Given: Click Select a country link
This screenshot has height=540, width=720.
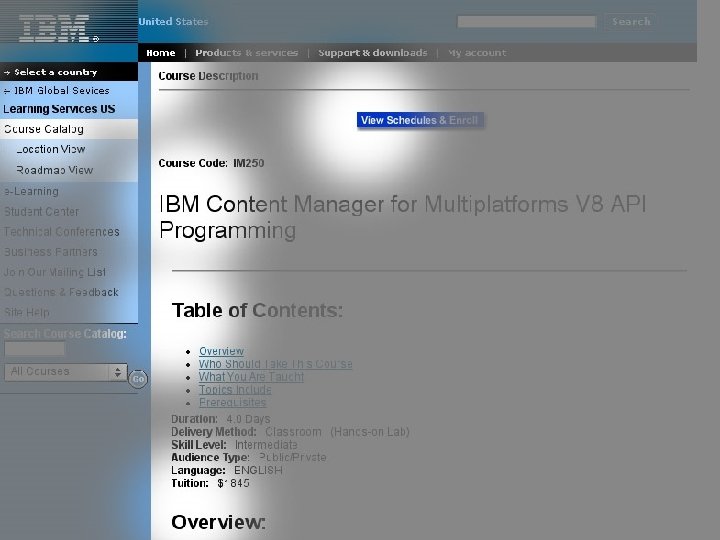Looking at the screenshot, I should [x=55, y=72].
